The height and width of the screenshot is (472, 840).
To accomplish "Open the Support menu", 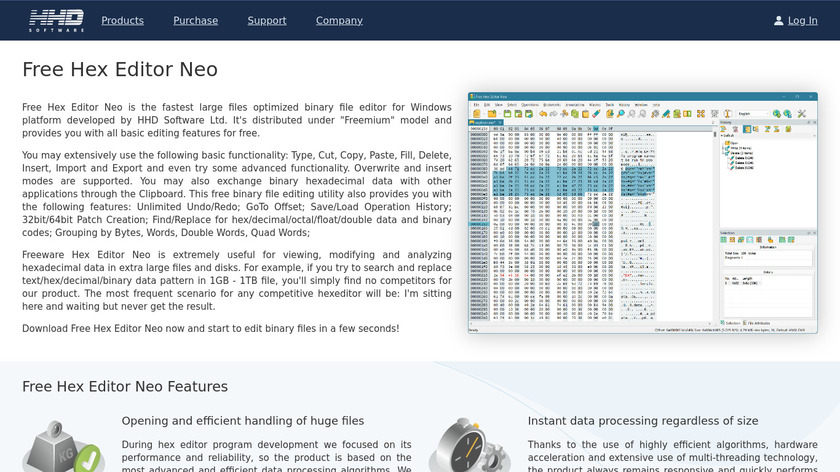I will [x=267, y=20].
